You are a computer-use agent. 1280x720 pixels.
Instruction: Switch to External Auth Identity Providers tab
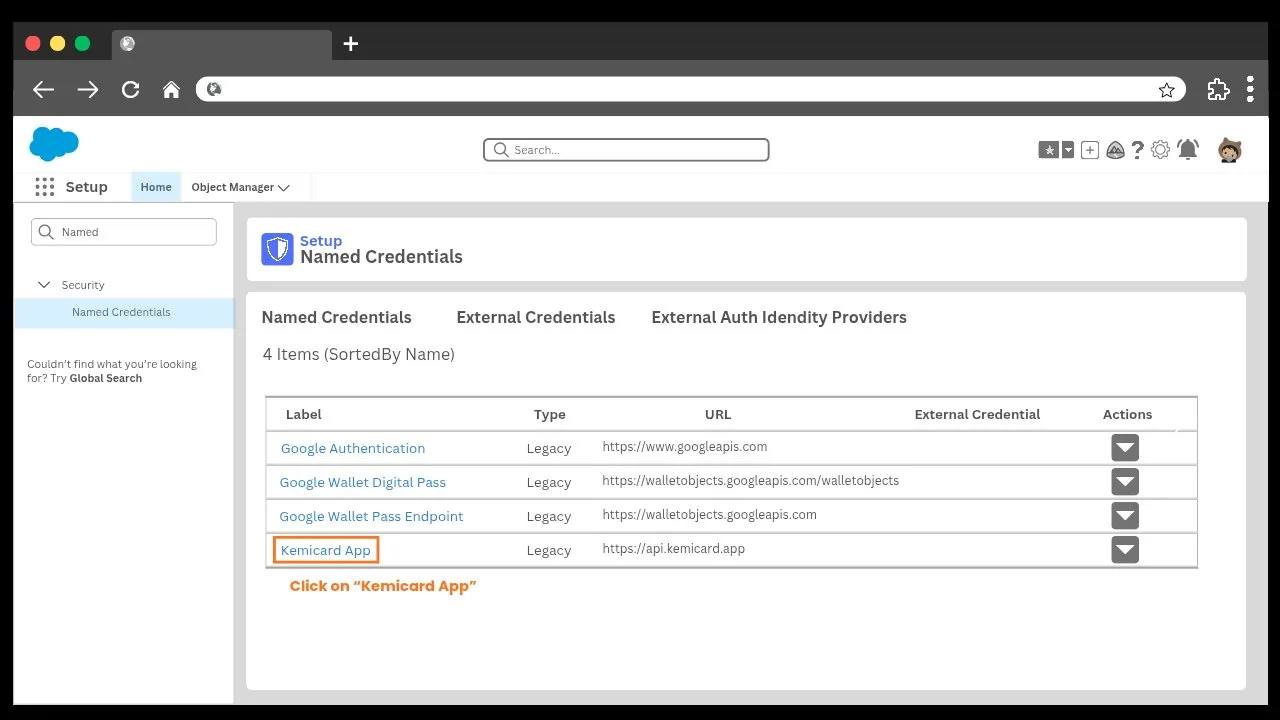pyautogui.click(x=779, y=317)
